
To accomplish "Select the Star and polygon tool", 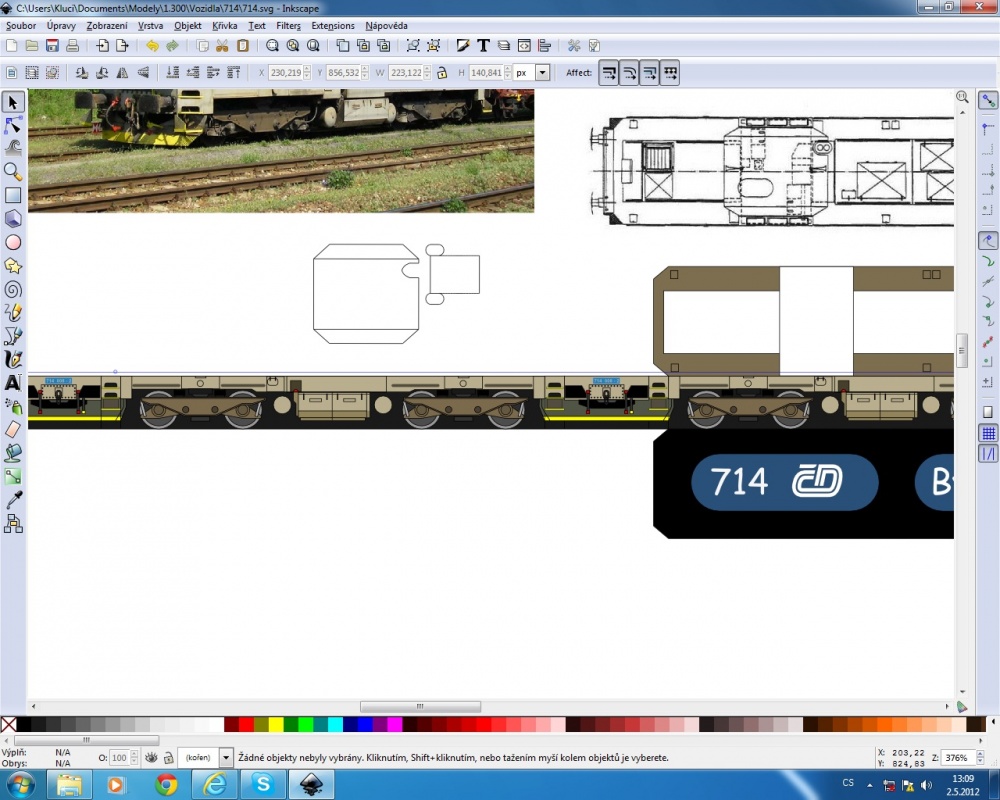I will 13,266.
